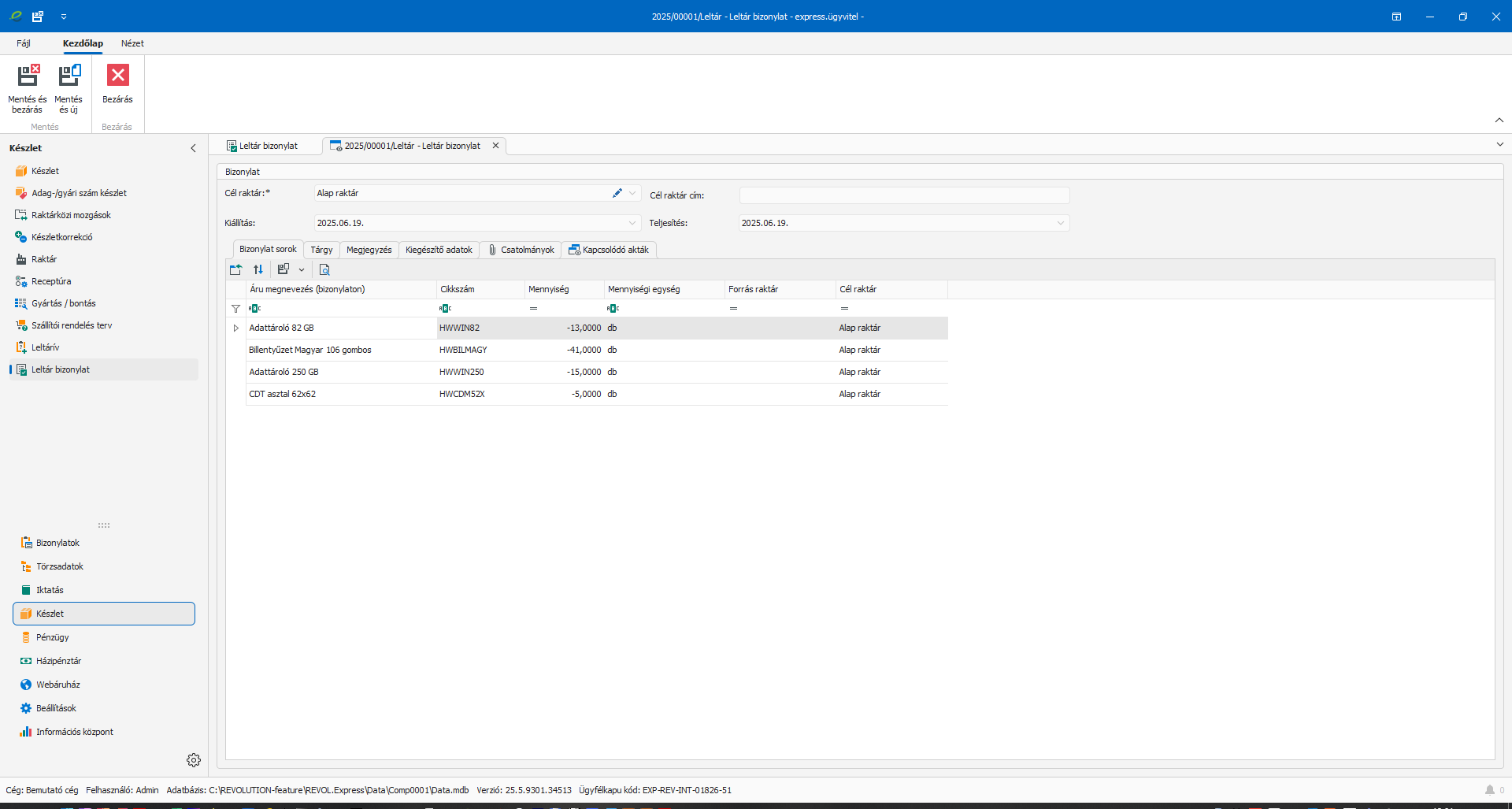This screenshot has width=1512, height=809.
Task: Expand the Adattároló 82 GB row
Action: click(x=235, y=328)
